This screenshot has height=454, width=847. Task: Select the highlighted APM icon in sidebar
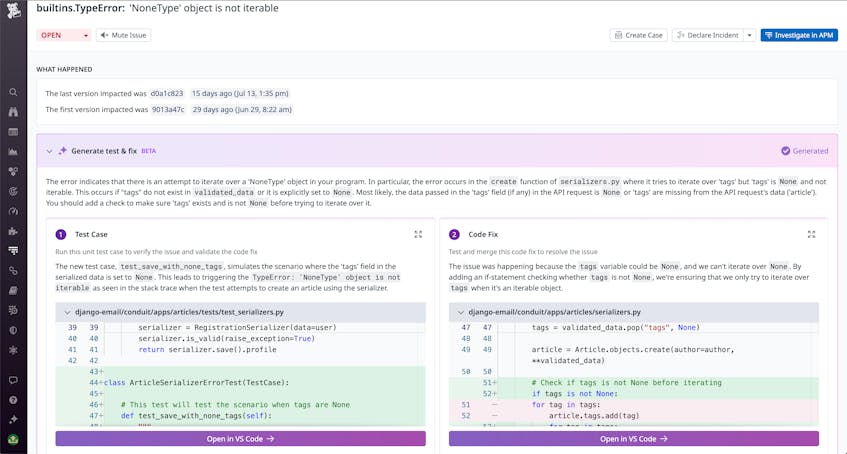pos(14,251)
